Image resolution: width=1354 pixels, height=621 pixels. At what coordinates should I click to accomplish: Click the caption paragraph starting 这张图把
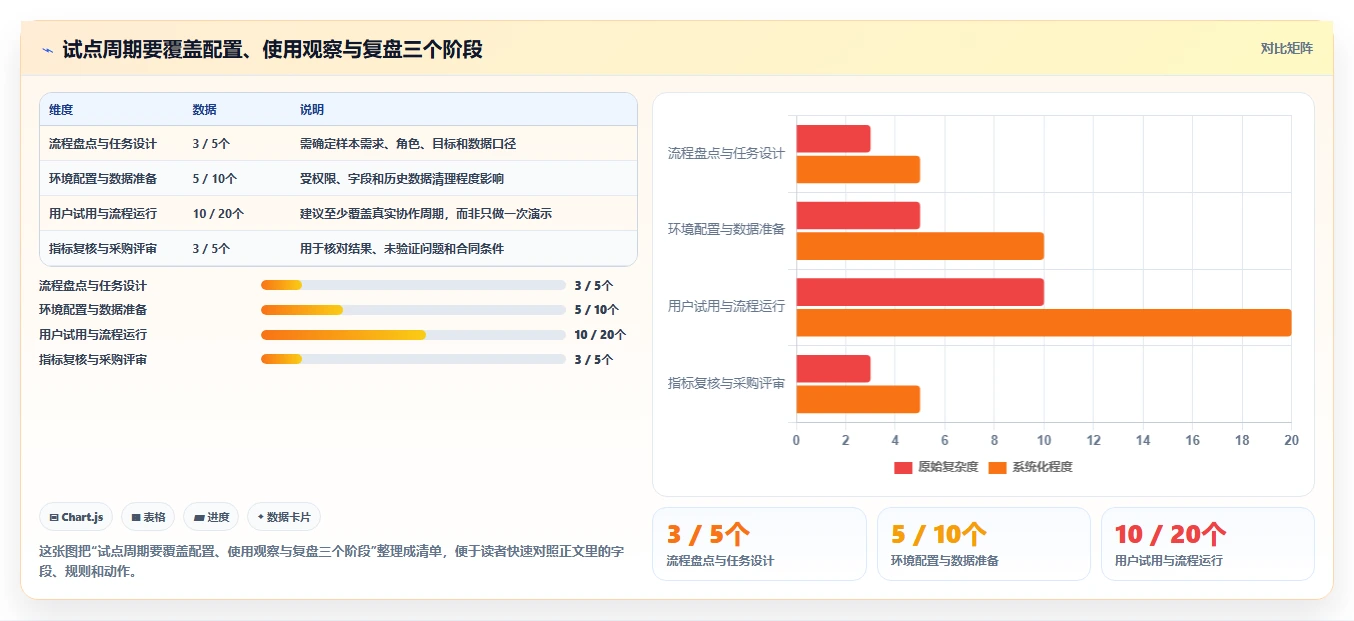coord(331,561)
